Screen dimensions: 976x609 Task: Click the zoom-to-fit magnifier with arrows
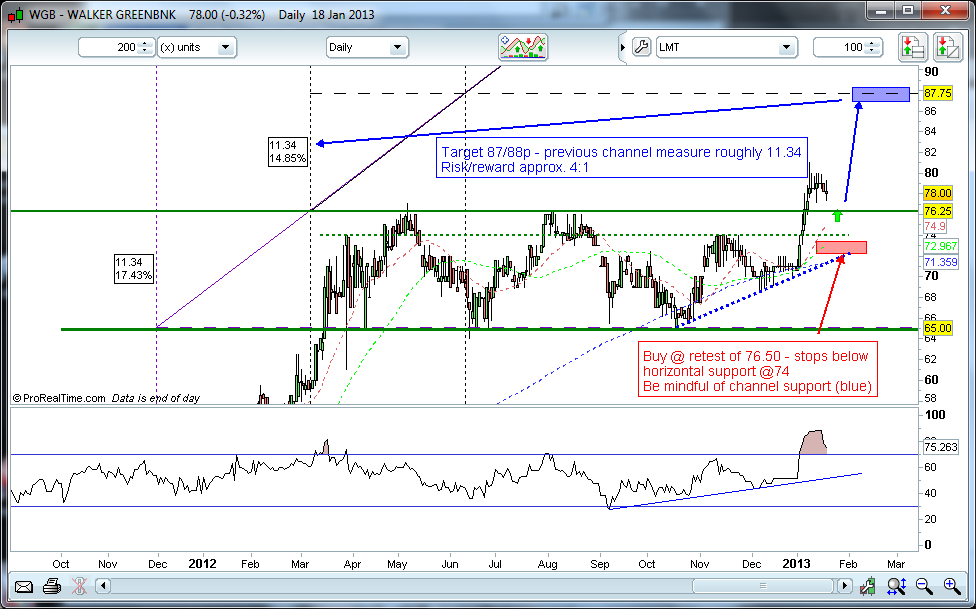(897, 587)
